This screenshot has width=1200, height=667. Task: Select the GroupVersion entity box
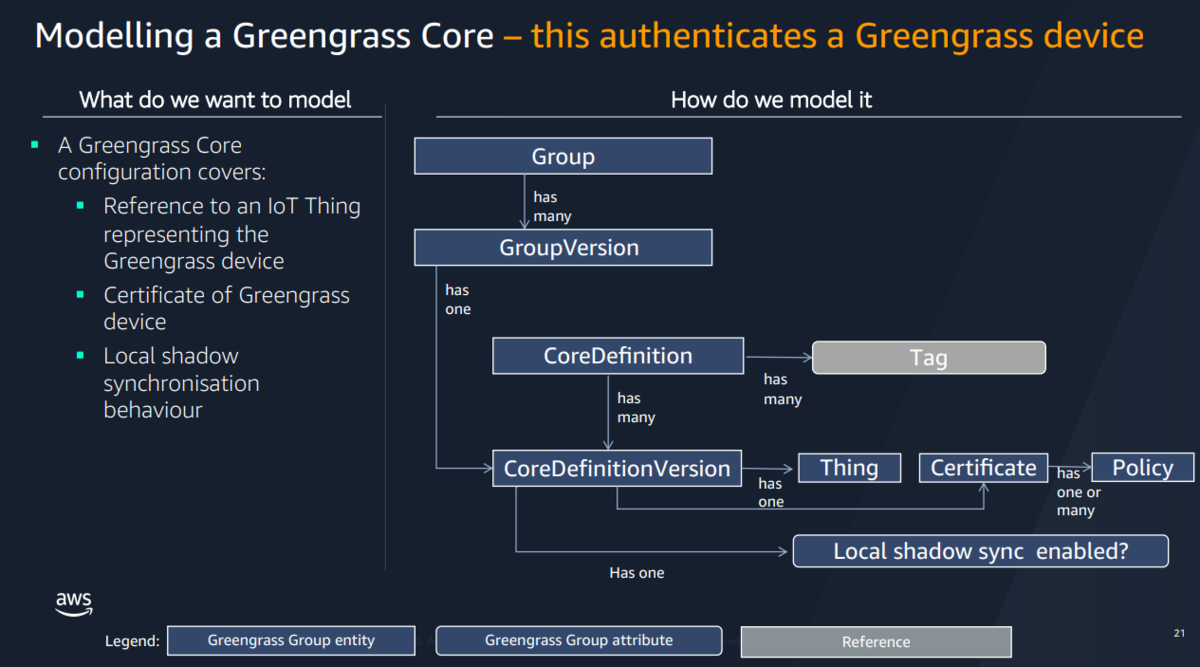[563, 247]
